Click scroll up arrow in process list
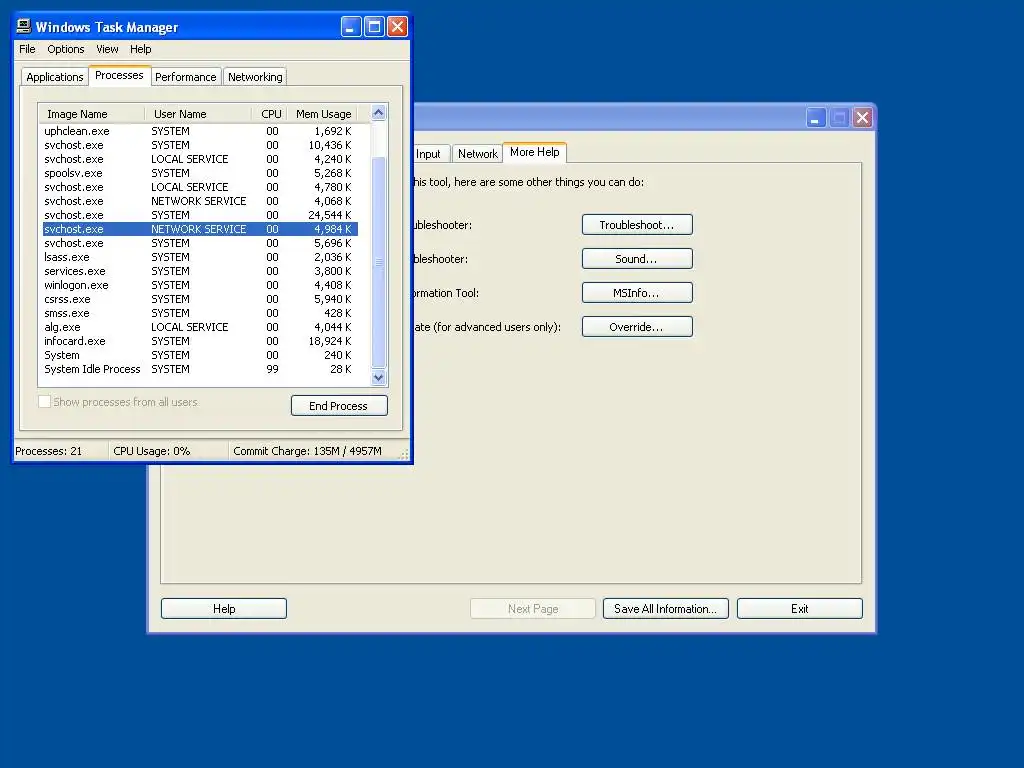Screen dimensions: 1024x768 pyautogui.click(x=379, y=113)
